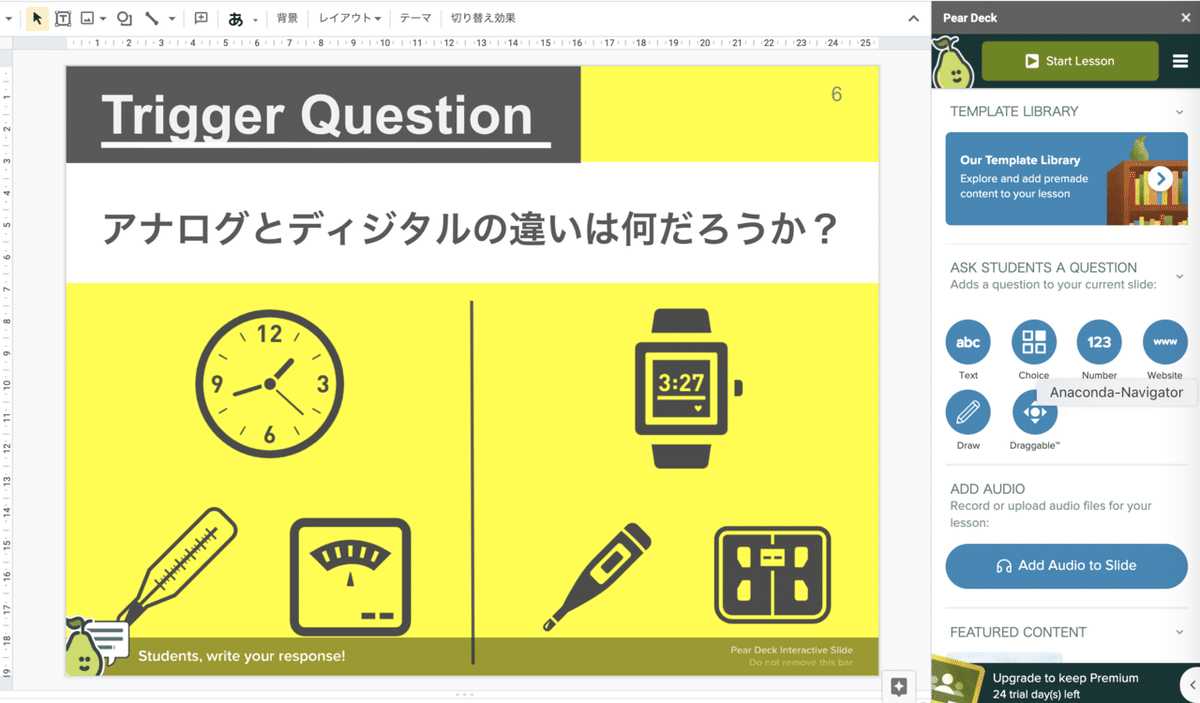
Task: Click Pear Deck Interactive Slide label
Action: click(791, 650)
